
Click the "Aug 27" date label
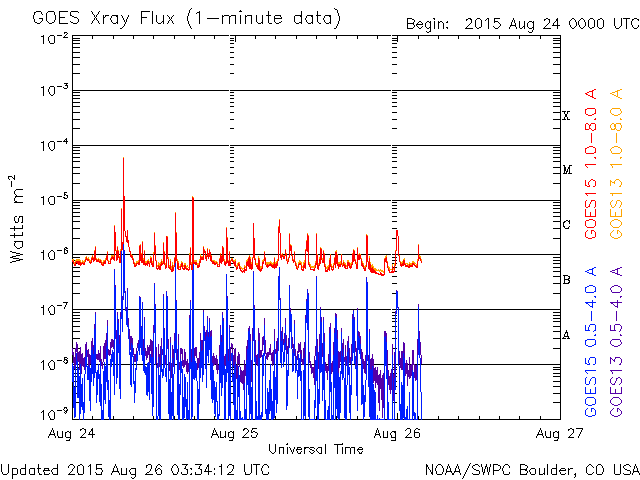point(559,433)
